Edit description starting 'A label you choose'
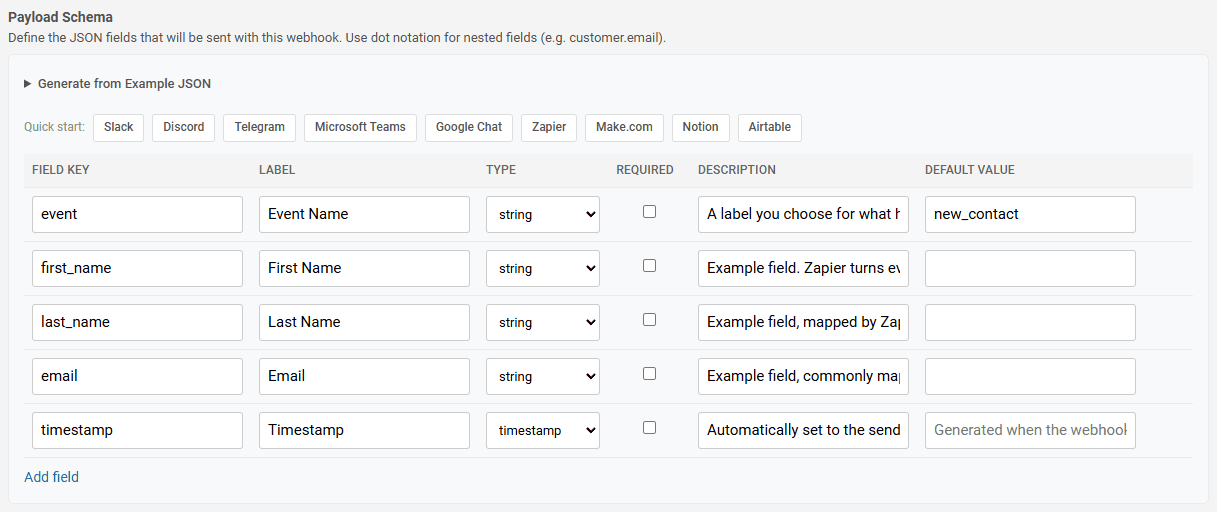The height and width of the screenshot is (513, 1232). 803,214
